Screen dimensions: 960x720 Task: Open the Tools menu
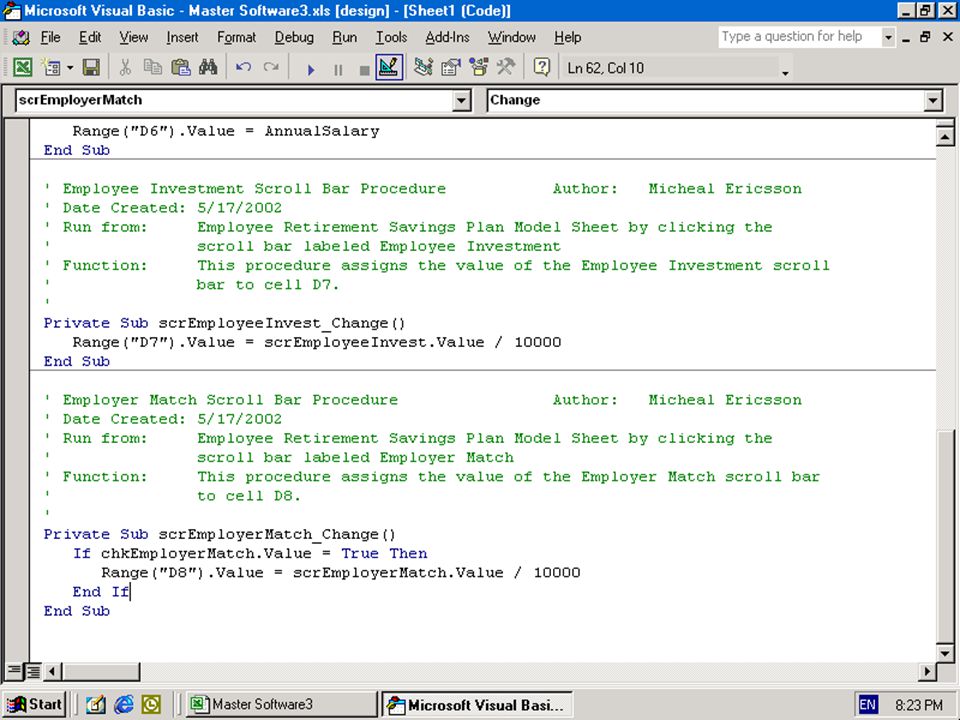tap(391, 37)
